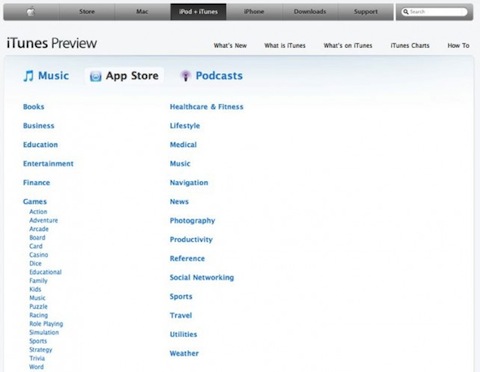
Task: Select the Board games subcategory
Action: pyautogui.click(x=37, y=238)
